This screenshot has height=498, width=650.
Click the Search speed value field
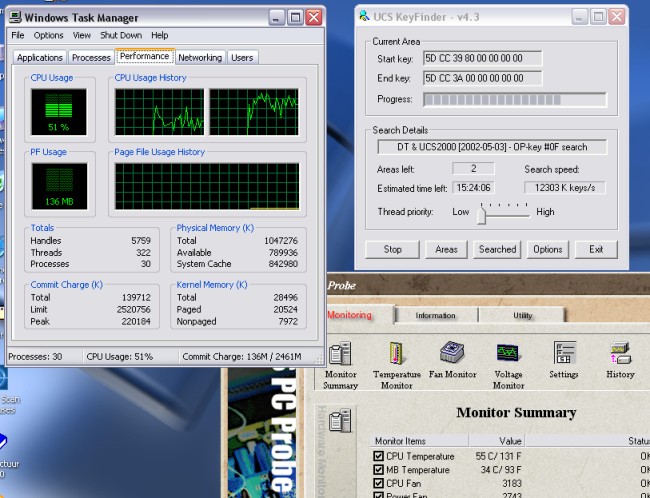click(565, 188)
